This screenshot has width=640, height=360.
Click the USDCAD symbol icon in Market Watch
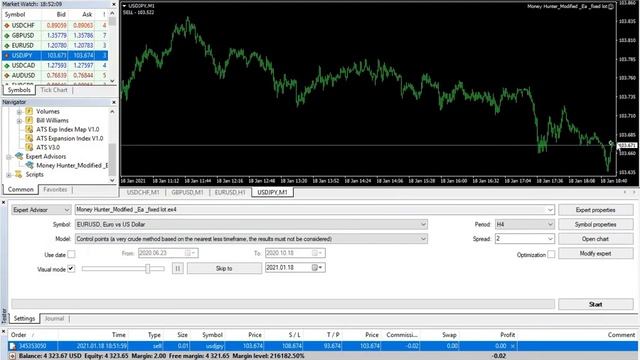pyautogui.click(x=7, y=65)
